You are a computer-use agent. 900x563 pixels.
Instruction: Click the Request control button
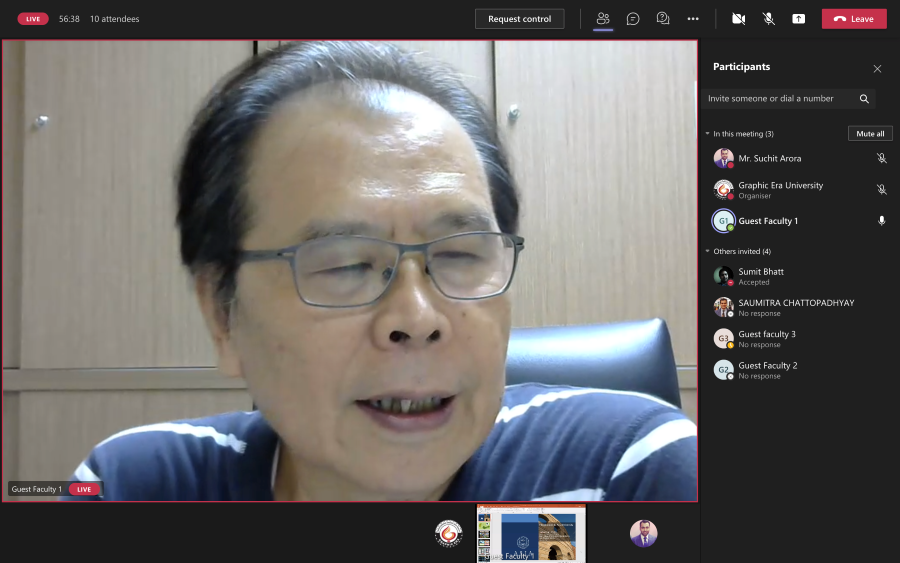(519, 18)
